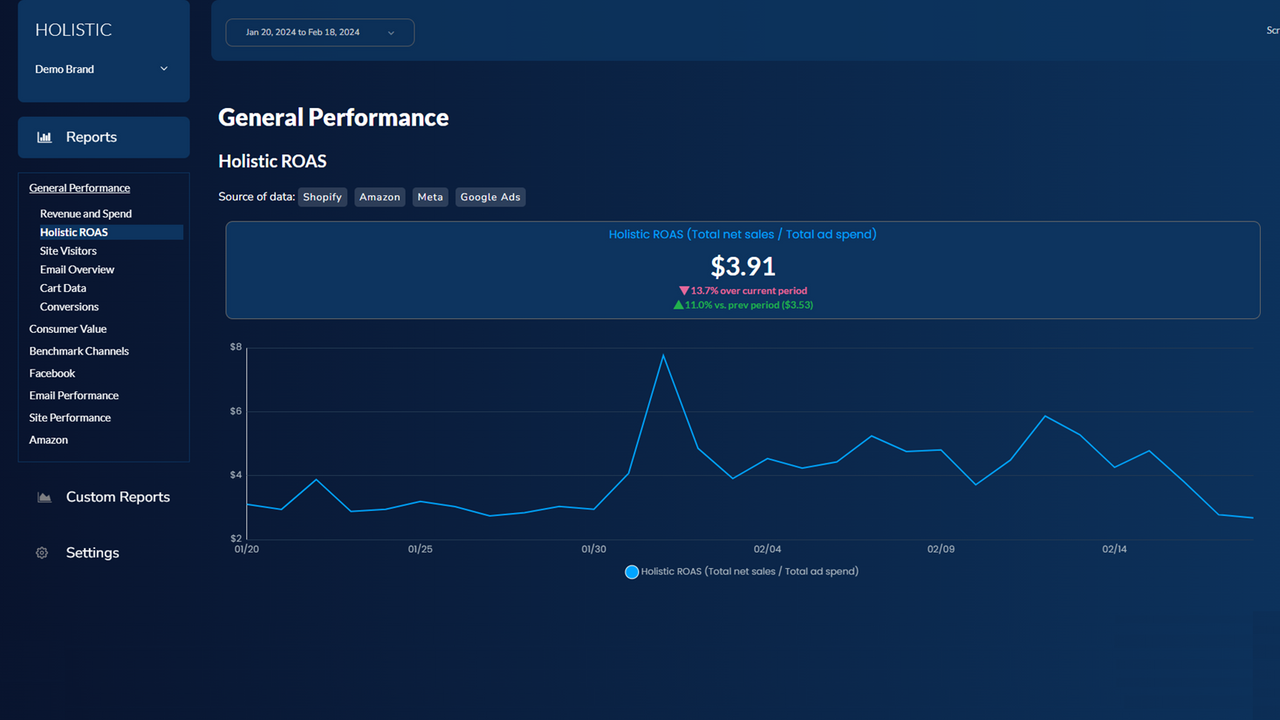Open the Email Overview report
This screenshot has height=720, width=1280.
click(x=77, y=269)
